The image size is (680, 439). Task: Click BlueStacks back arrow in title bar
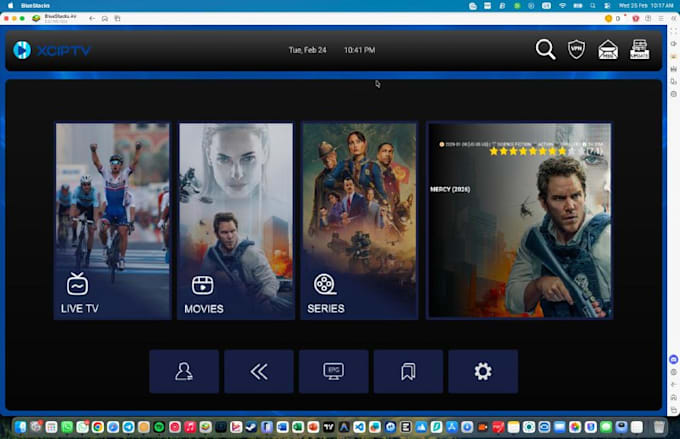click(92, 19)
